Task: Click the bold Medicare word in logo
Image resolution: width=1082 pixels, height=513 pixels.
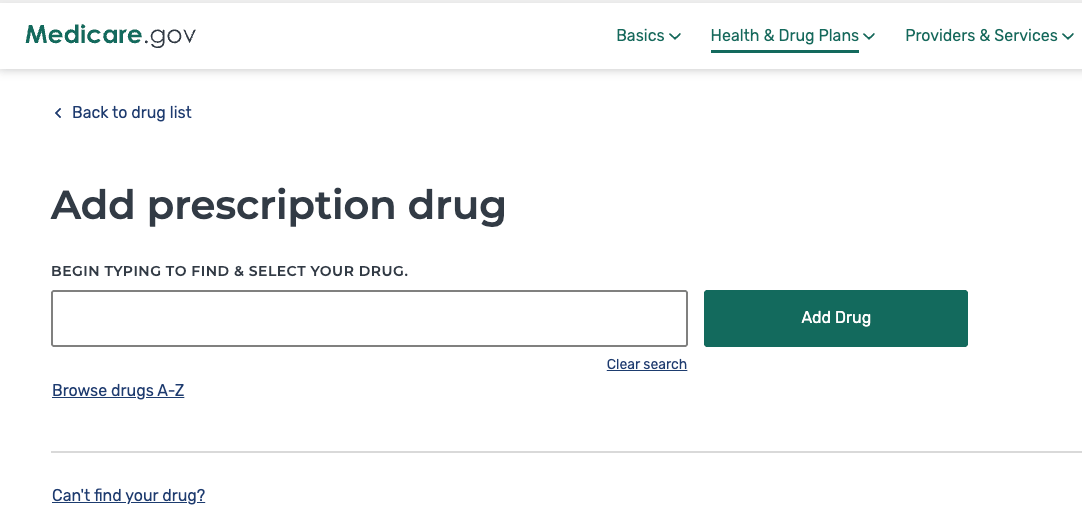Action: pos(83,35)
